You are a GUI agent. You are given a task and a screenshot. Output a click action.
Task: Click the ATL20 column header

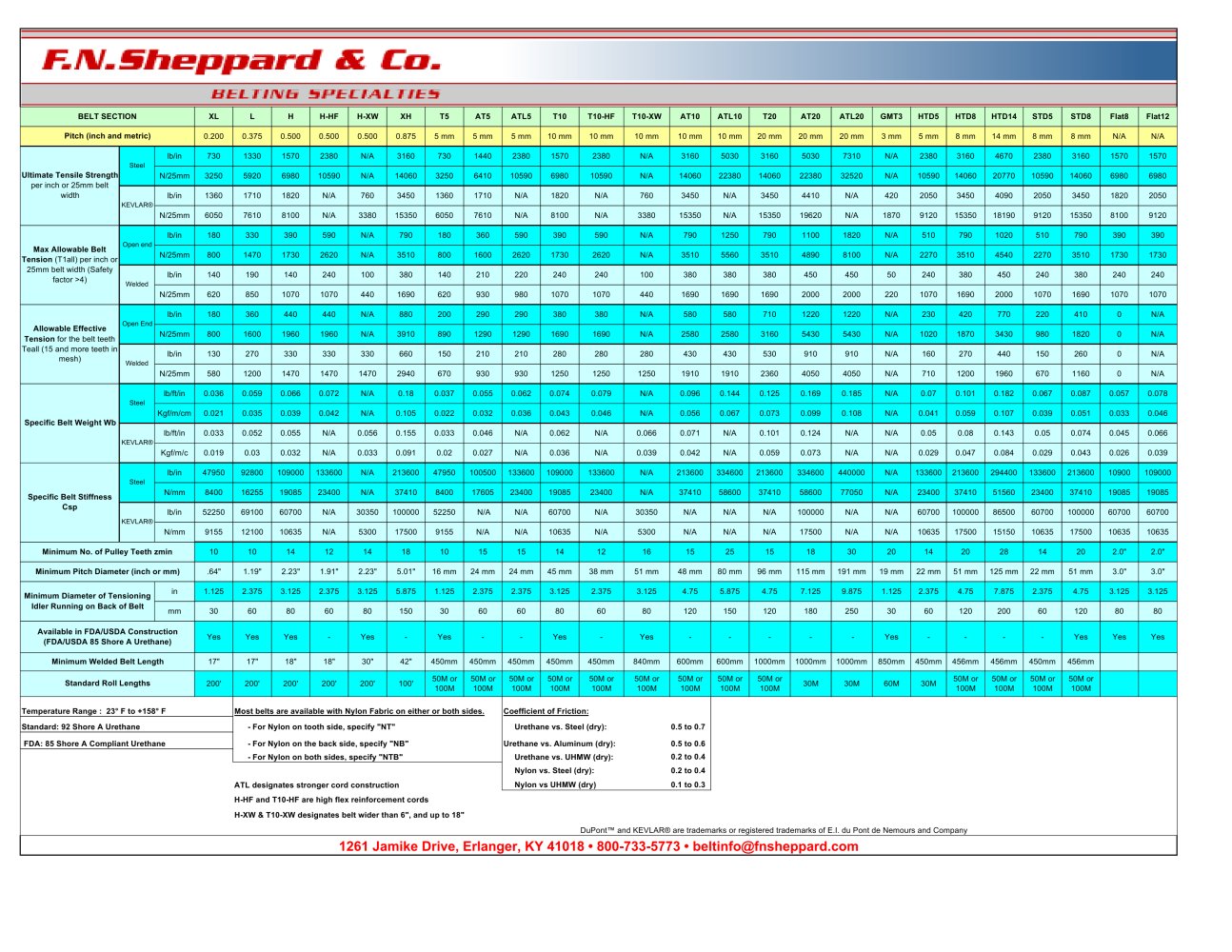[851, 116]
